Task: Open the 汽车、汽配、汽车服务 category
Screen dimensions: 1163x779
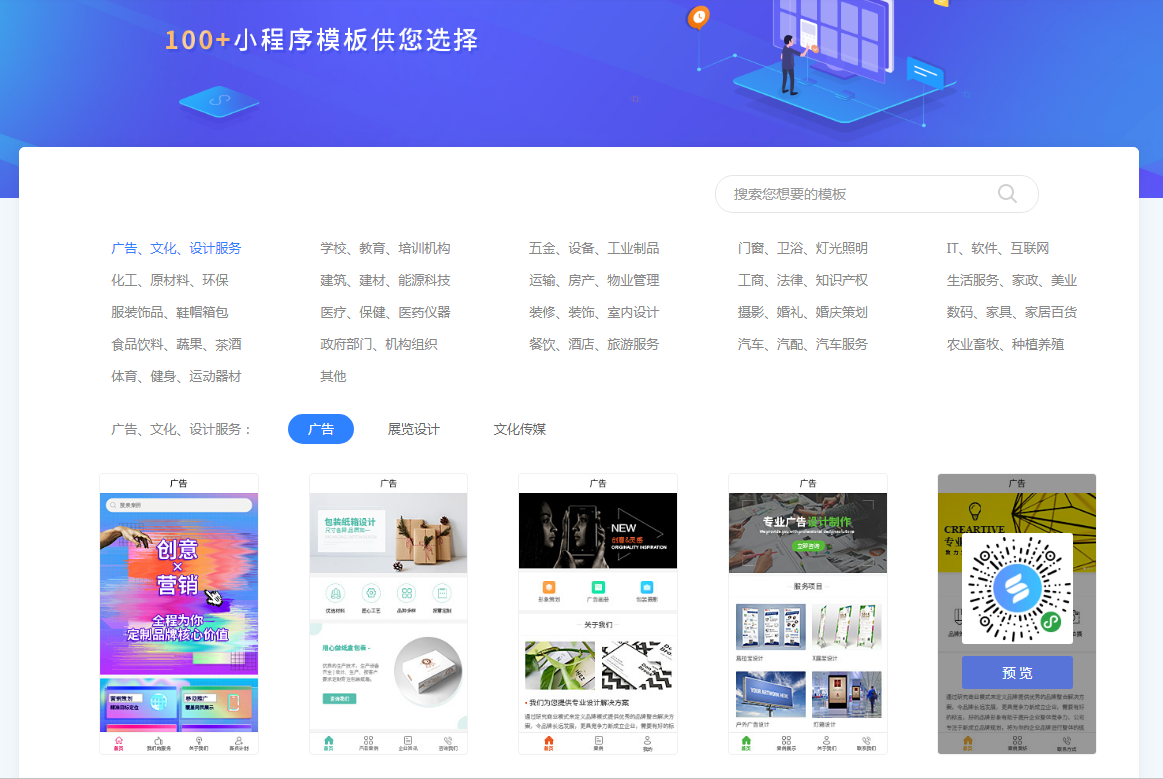Action: 803,344
